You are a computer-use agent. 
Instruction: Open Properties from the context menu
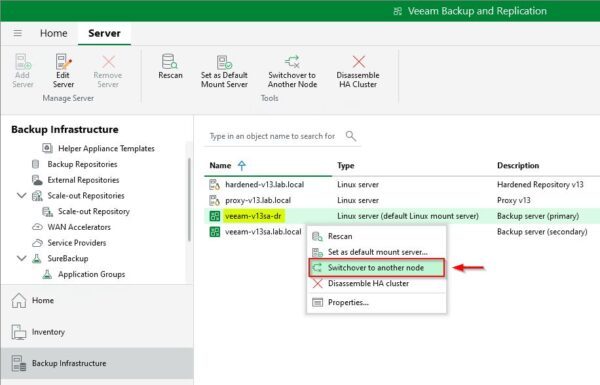[x=377, y=302]
